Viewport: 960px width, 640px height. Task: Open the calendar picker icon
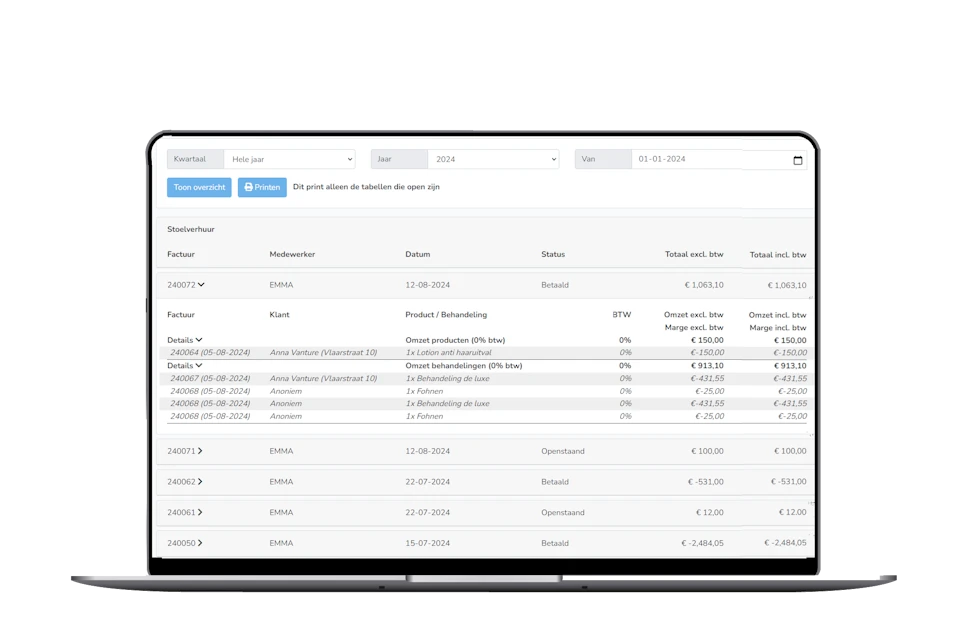coord(797,160)
